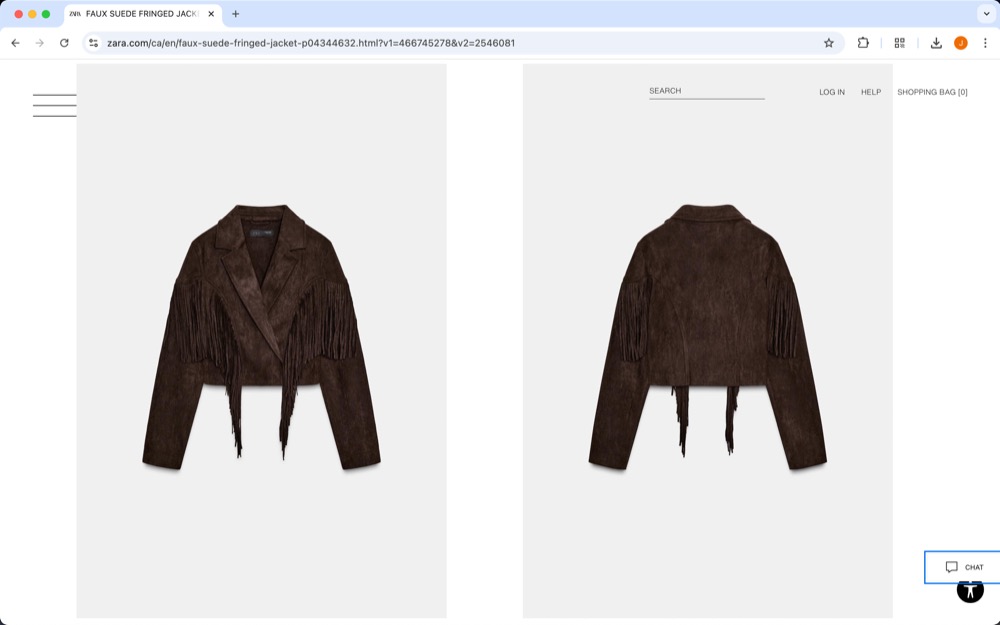
Task: Click the site information icon in address bar
Action: [91, 43]
